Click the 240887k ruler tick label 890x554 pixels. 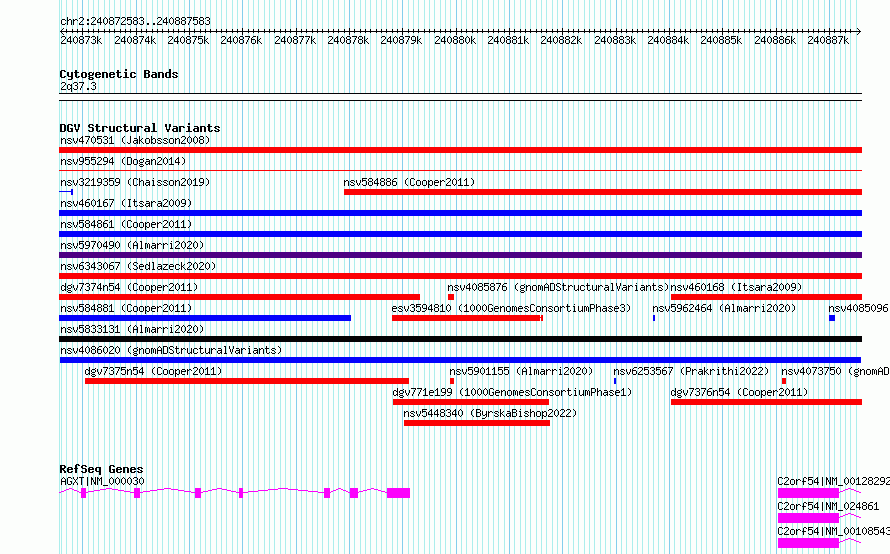828,40
